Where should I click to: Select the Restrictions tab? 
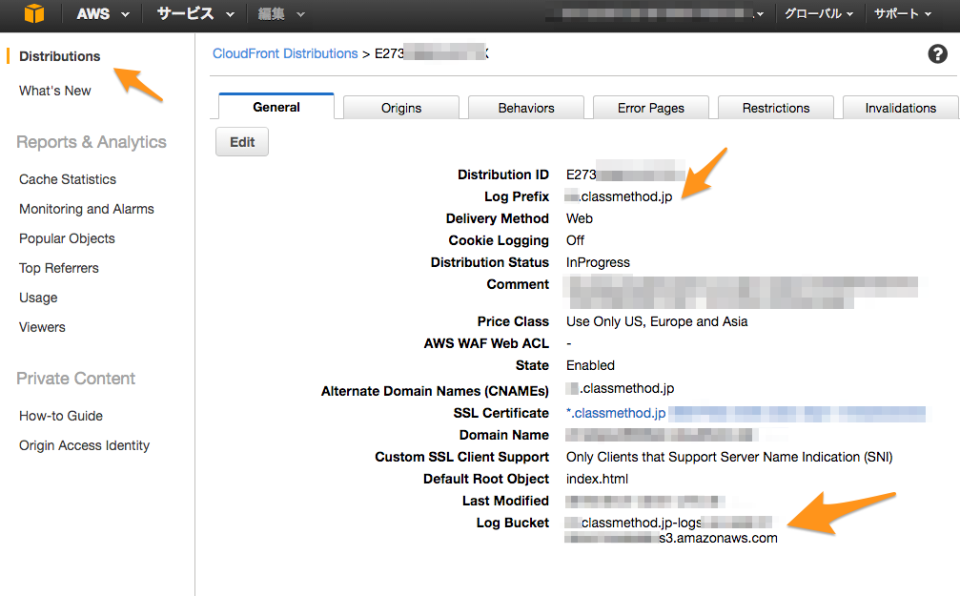(776, 108)
